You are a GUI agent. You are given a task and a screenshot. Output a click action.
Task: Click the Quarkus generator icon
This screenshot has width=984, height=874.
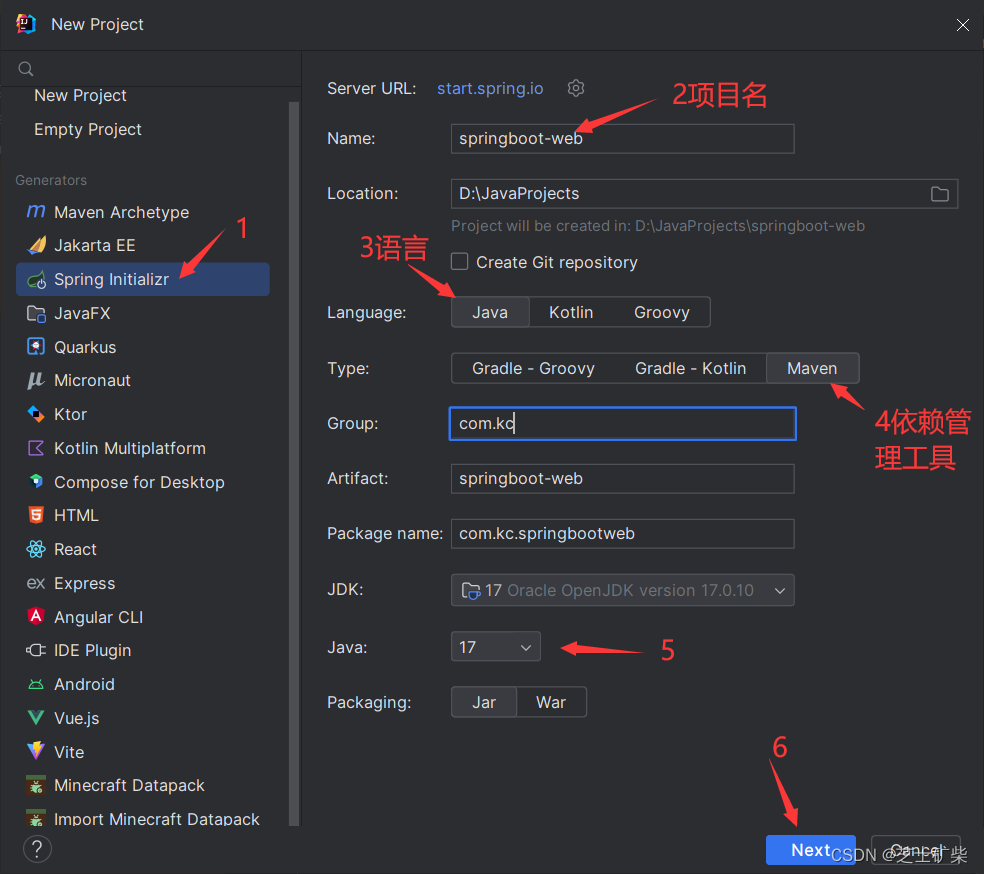[x=36, y=347]
